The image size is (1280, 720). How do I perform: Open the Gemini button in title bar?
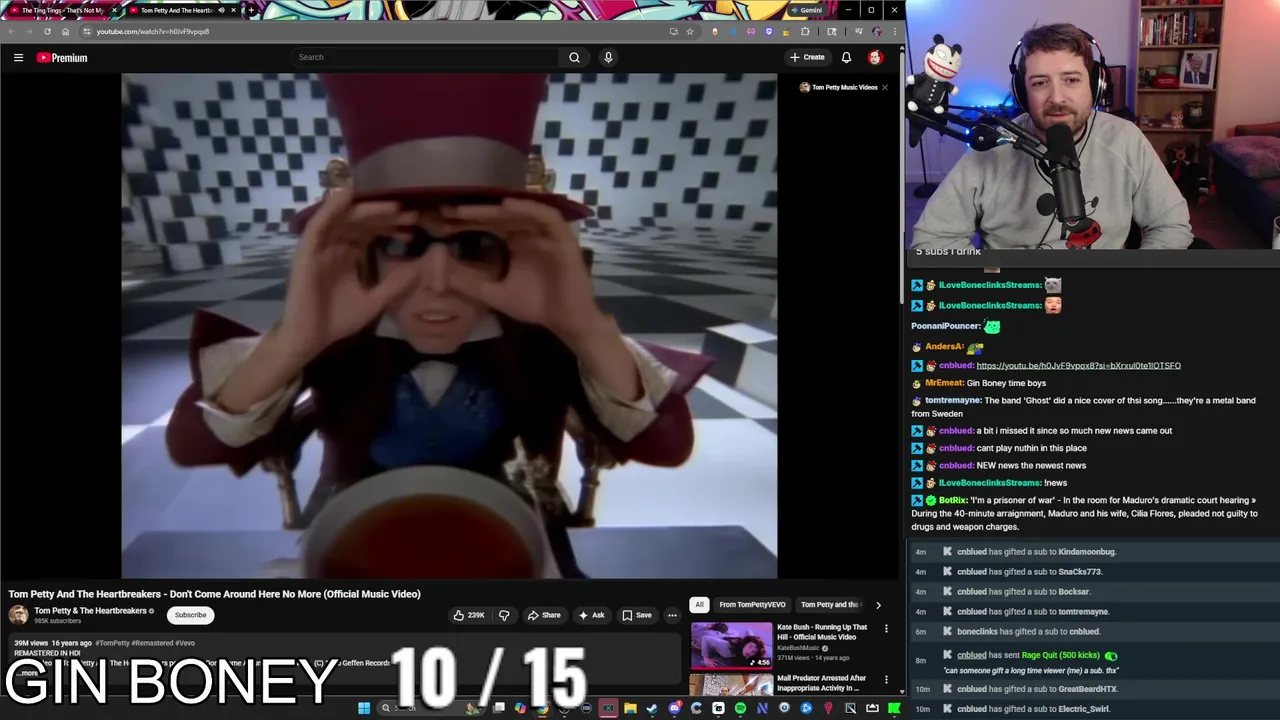pos(806,10)
